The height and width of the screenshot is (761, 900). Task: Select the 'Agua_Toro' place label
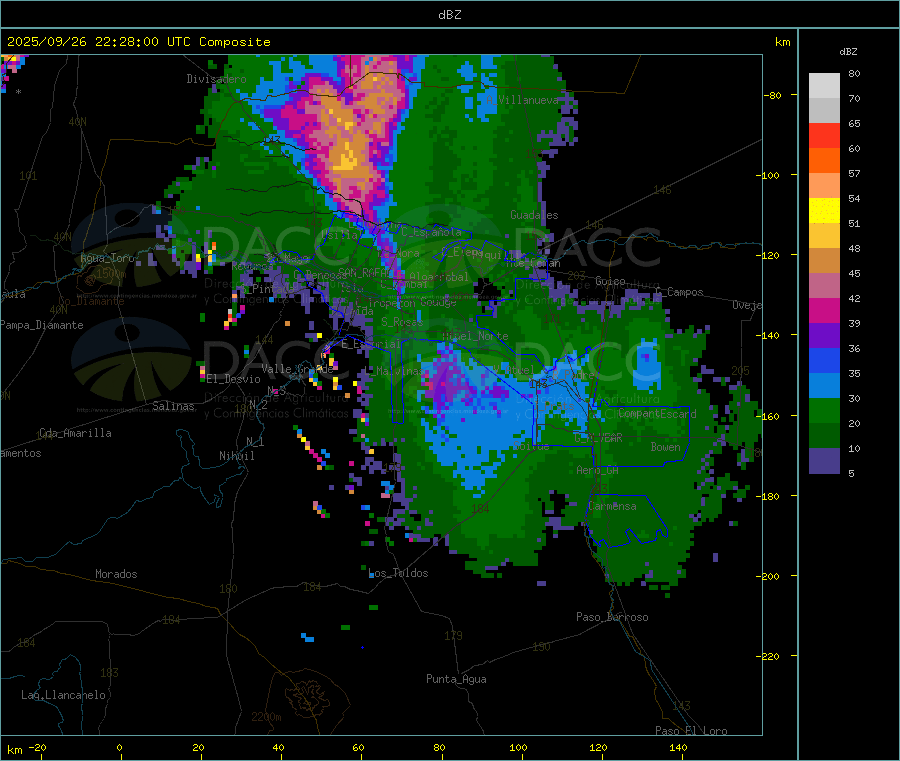pos(107,258)
